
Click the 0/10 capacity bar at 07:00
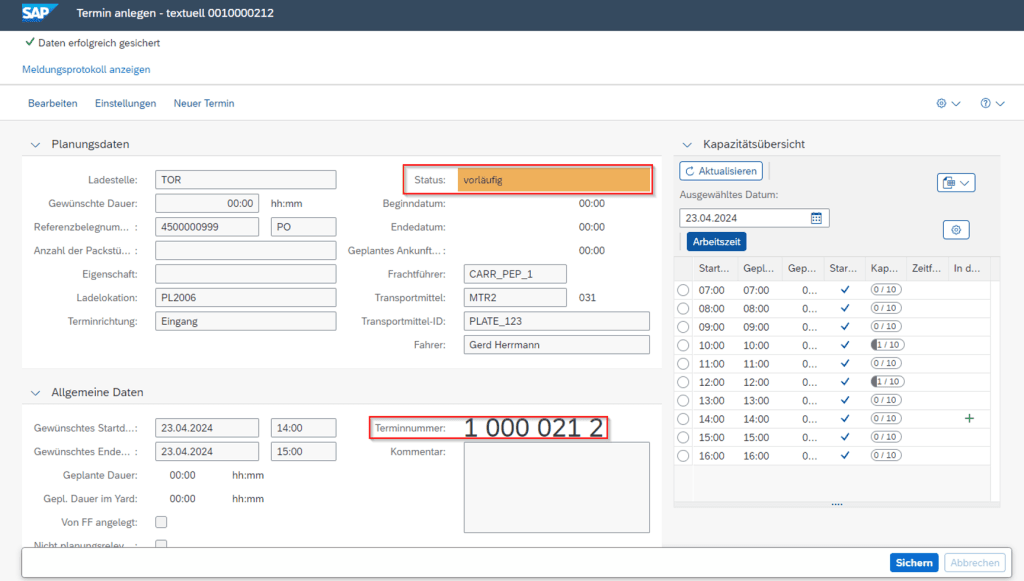point(886,289)
